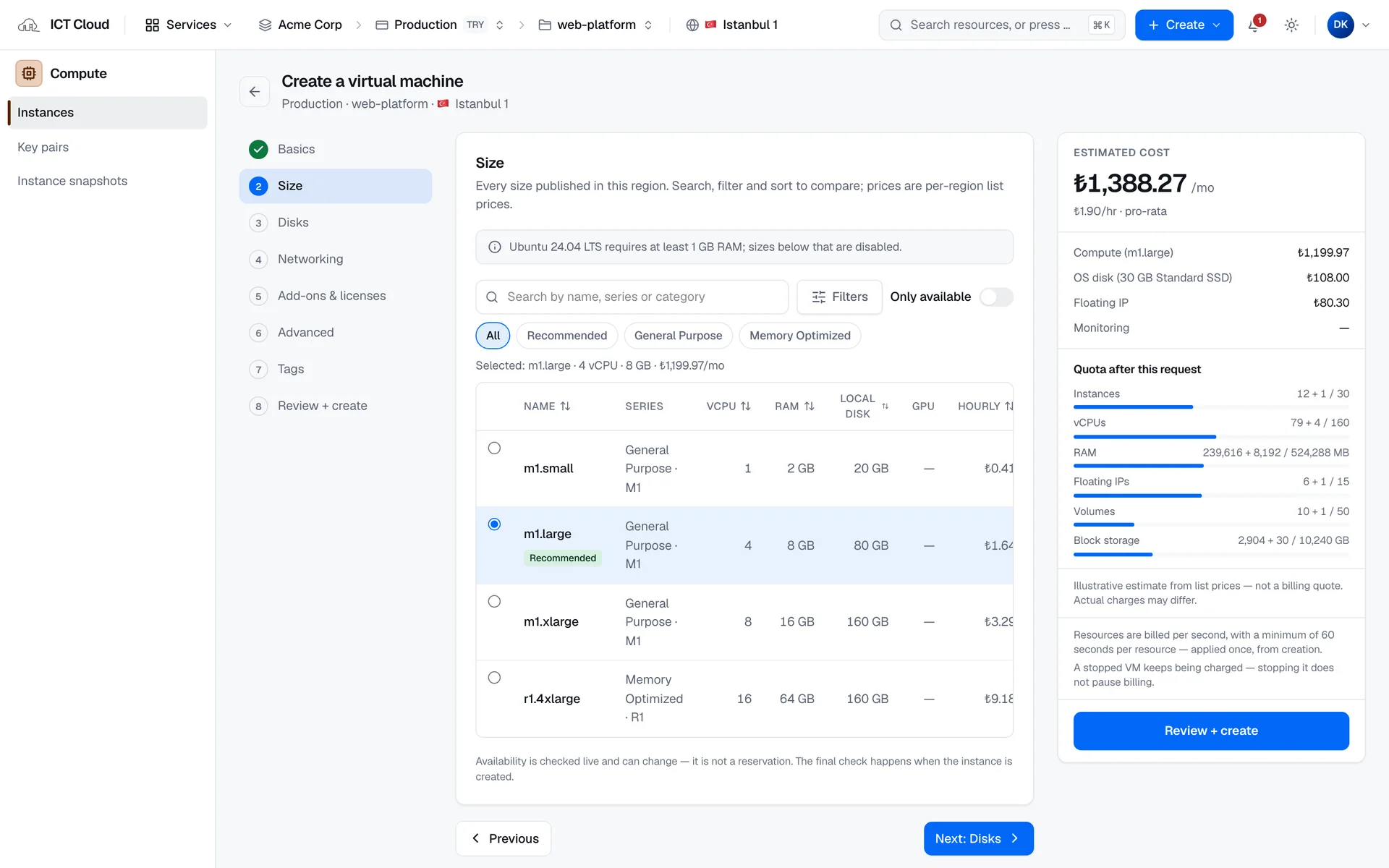Click the info icon in the Ubuntu notice
This screenshot has height=868, width=1389.
[x=495, y=247]
